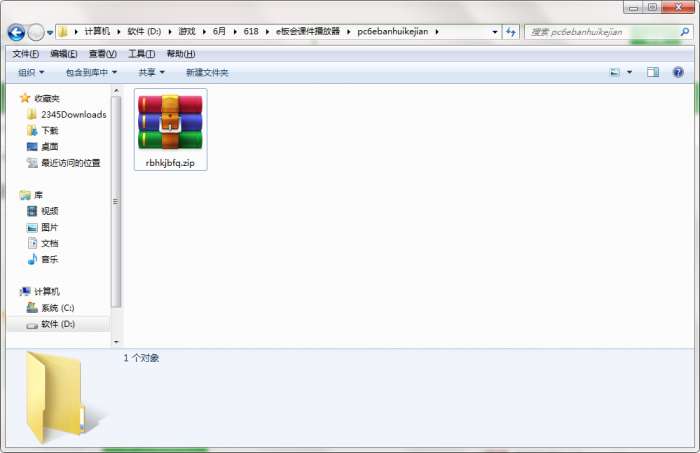Select the rbhkjbfq.zip archive icon
This screenshot has width=700, height=453.
[x=170, y=122]
